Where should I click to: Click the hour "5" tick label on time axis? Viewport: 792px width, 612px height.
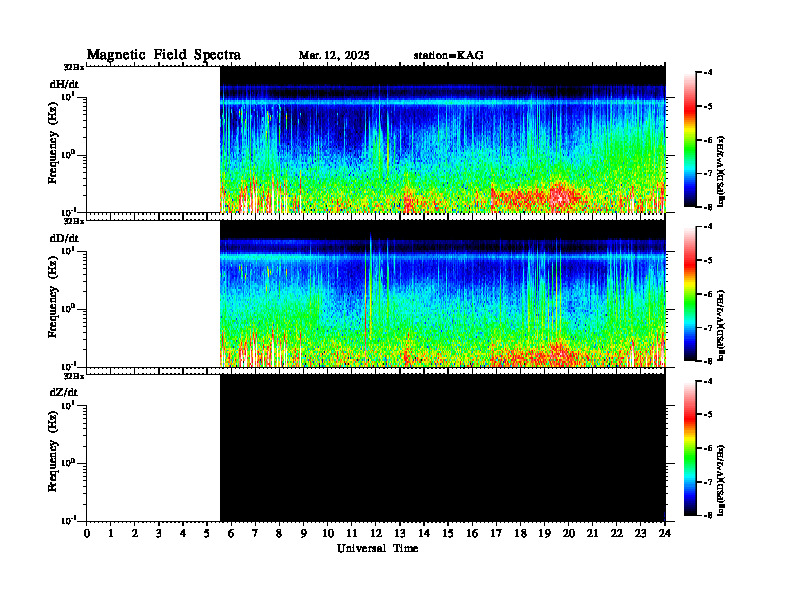click(x=207, y=534)
